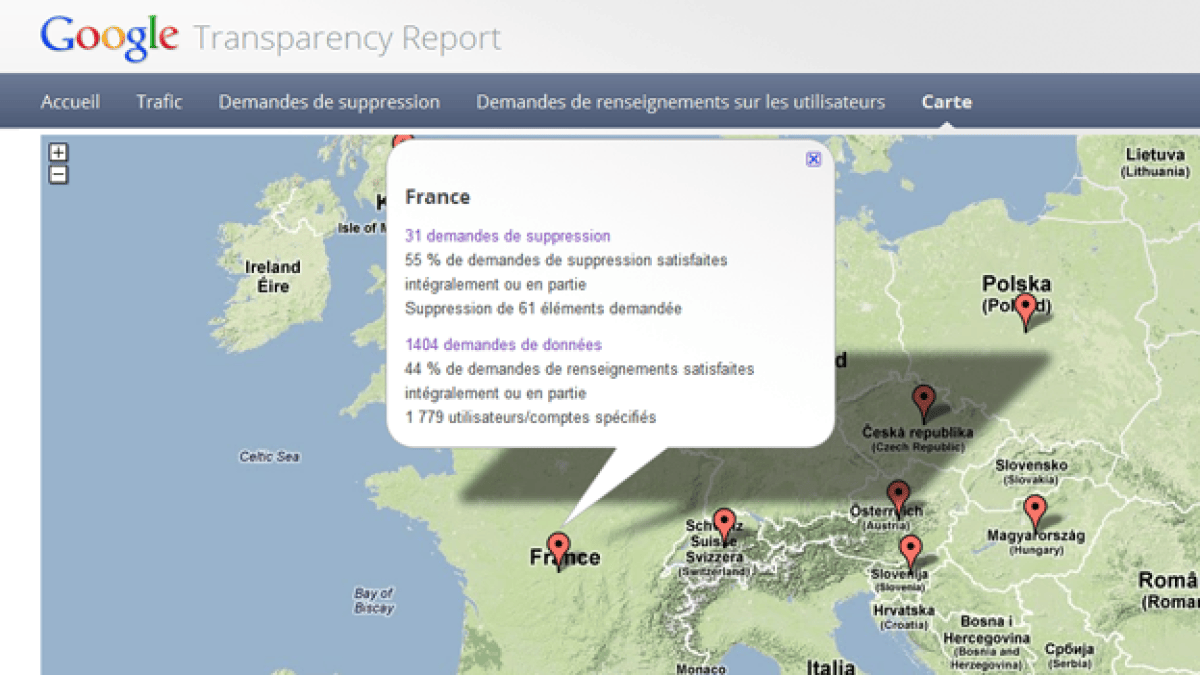Select the Poland map pin
Viewport: 1200px width, 675px height.
click(1025, 311)
